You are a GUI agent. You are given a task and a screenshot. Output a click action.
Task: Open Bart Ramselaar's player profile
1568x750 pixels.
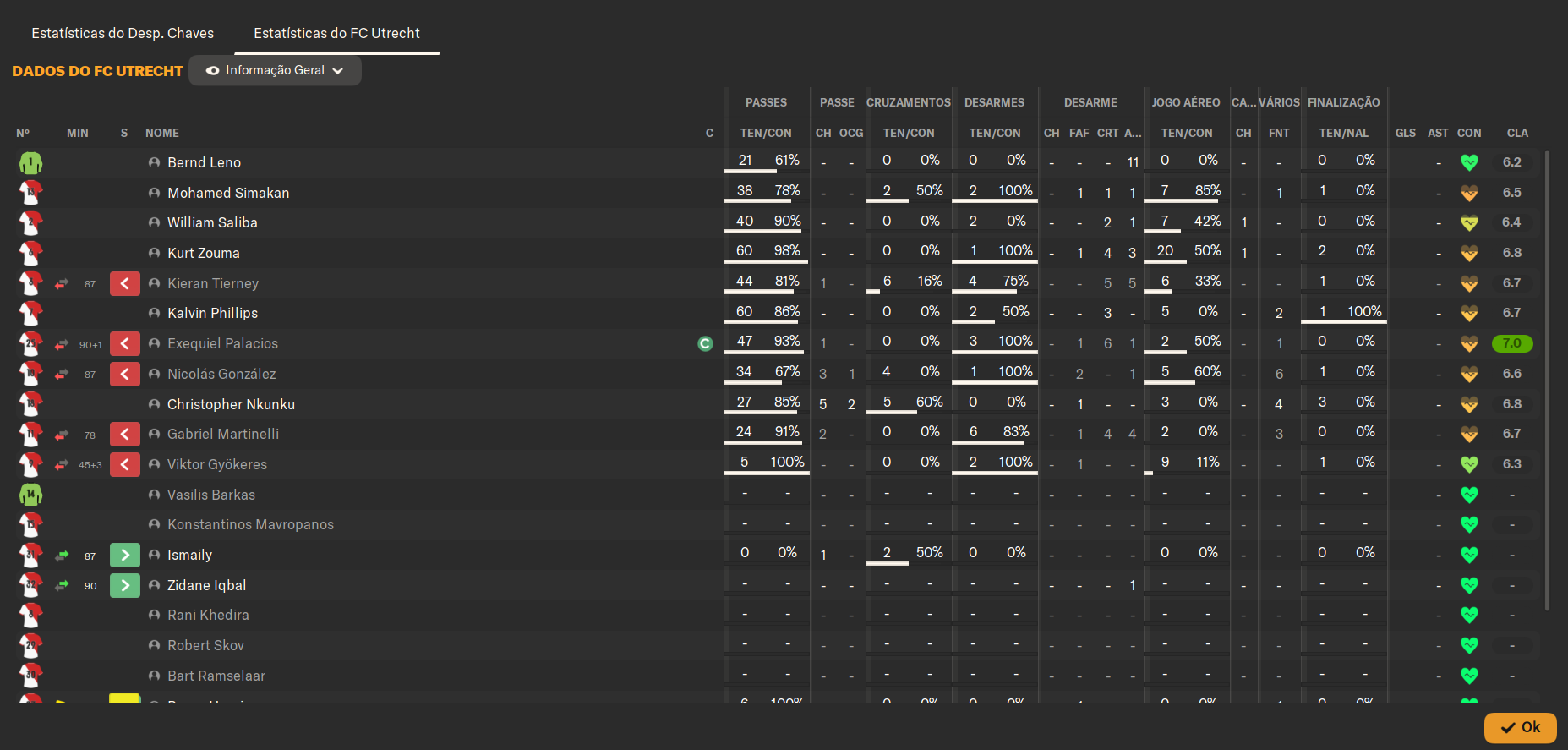pyautogui.click(x=216, y=676)
